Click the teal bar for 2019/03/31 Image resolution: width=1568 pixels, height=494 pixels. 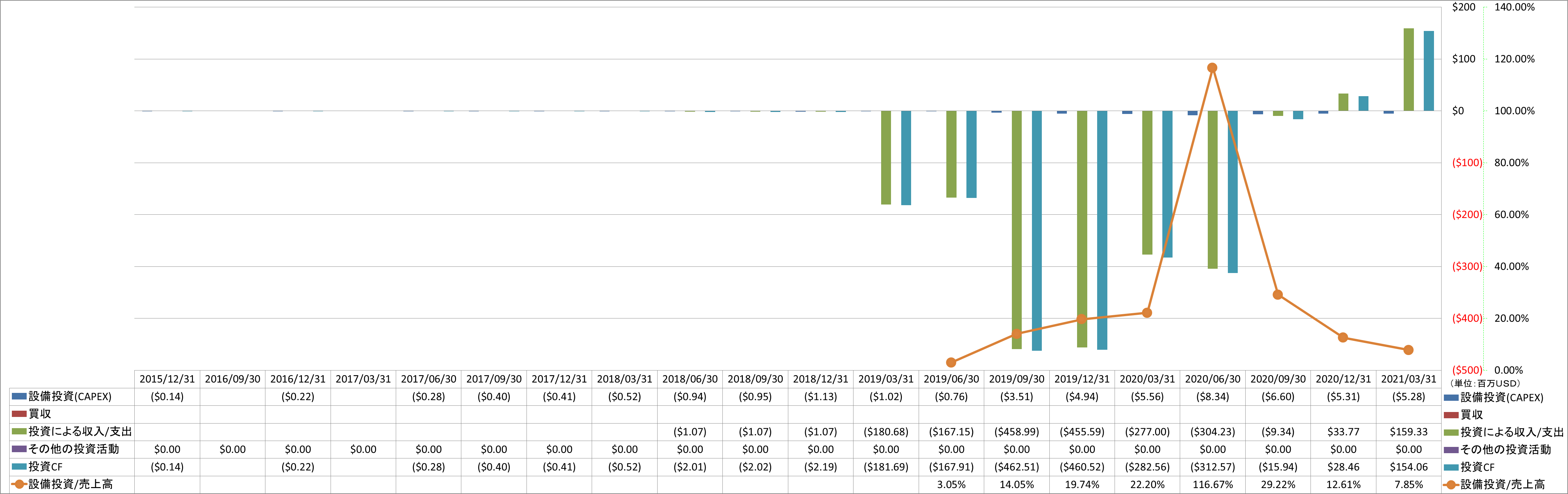[906, 158]
